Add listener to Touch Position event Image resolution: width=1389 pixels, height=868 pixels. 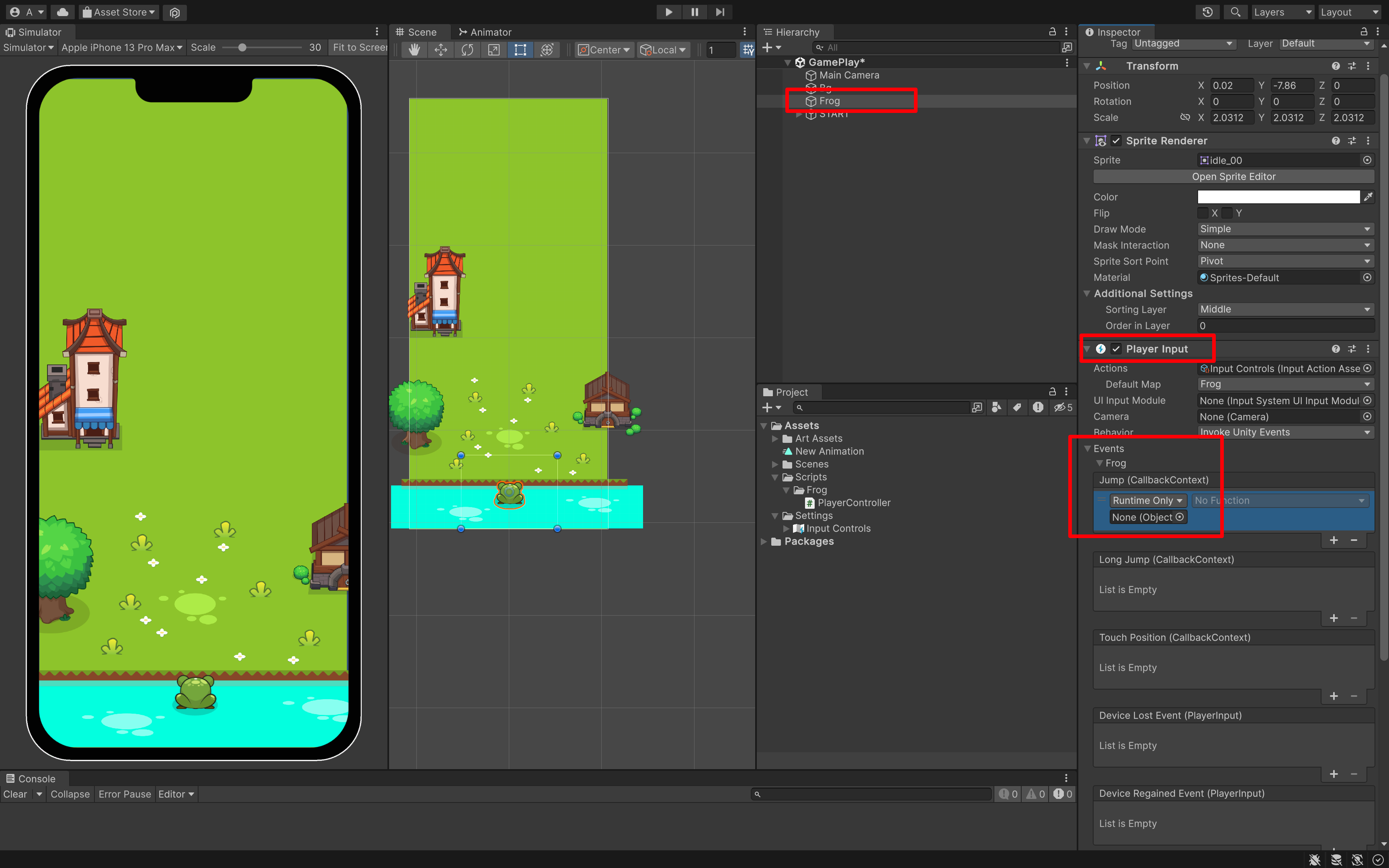(1334, 696)
